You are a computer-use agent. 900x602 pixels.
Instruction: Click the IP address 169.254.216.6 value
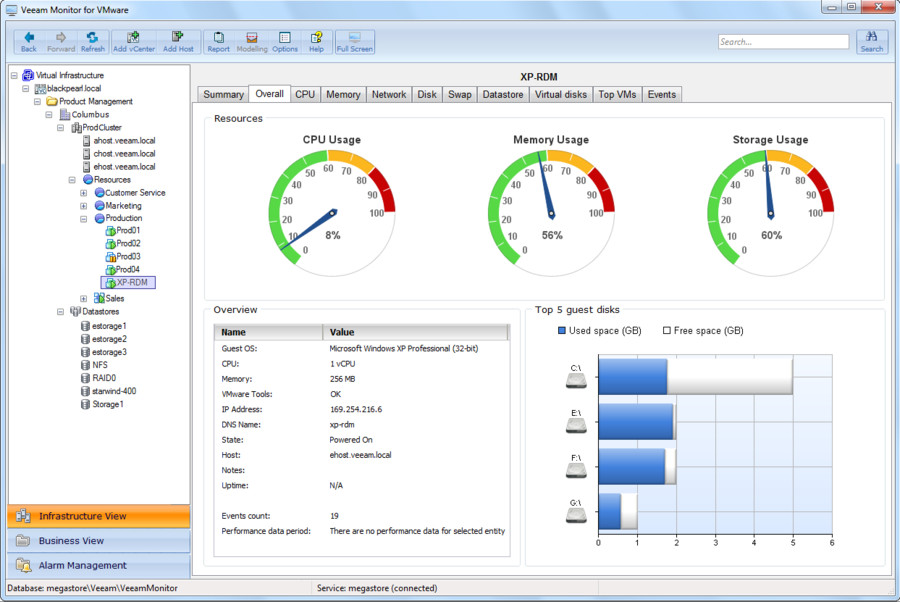[356, 410]
